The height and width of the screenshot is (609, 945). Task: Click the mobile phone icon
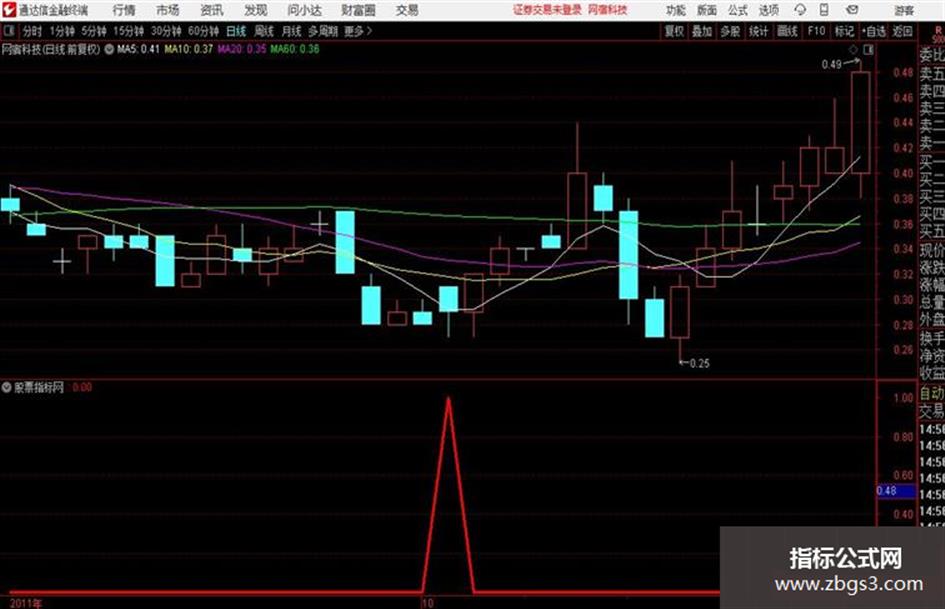pos(824,10)
